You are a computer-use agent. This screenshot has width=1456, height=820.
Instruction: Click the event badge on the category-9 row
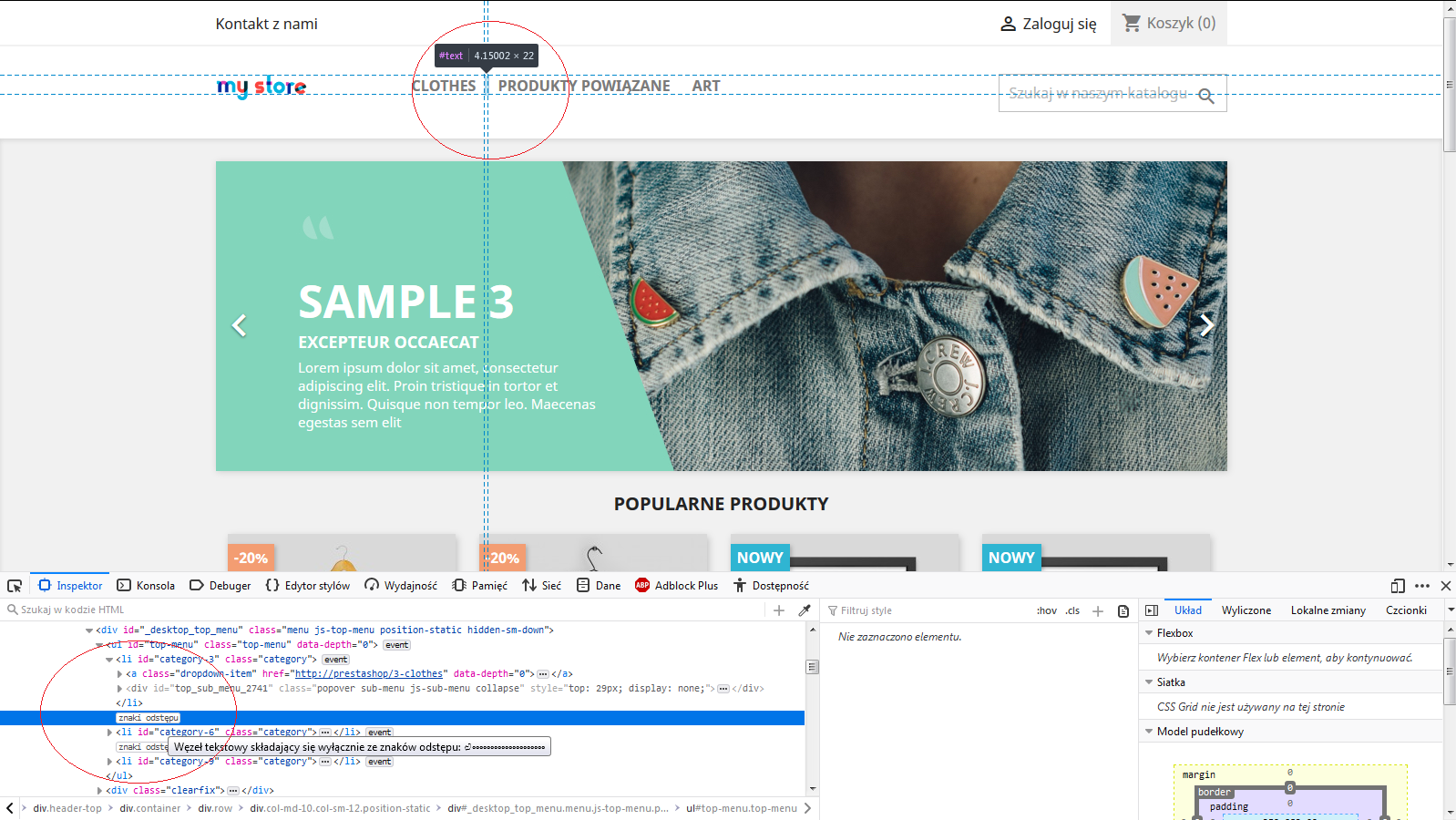379,762
